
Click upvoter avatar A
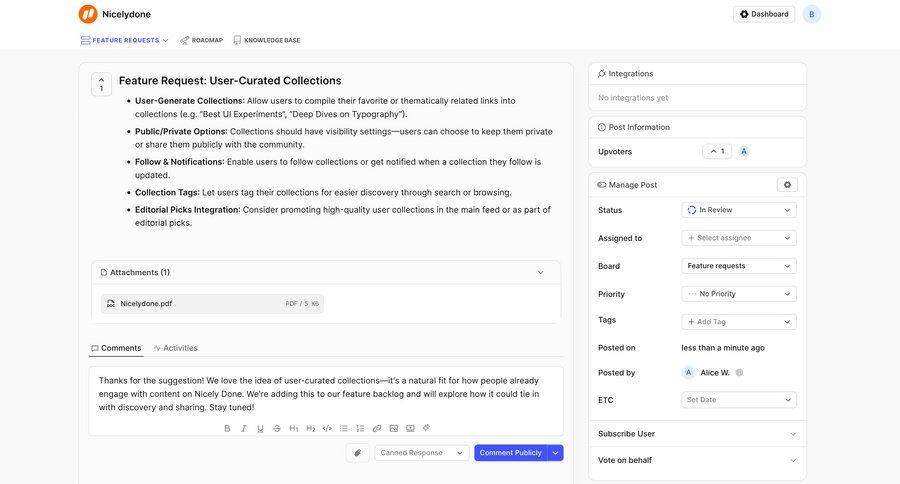744,152
